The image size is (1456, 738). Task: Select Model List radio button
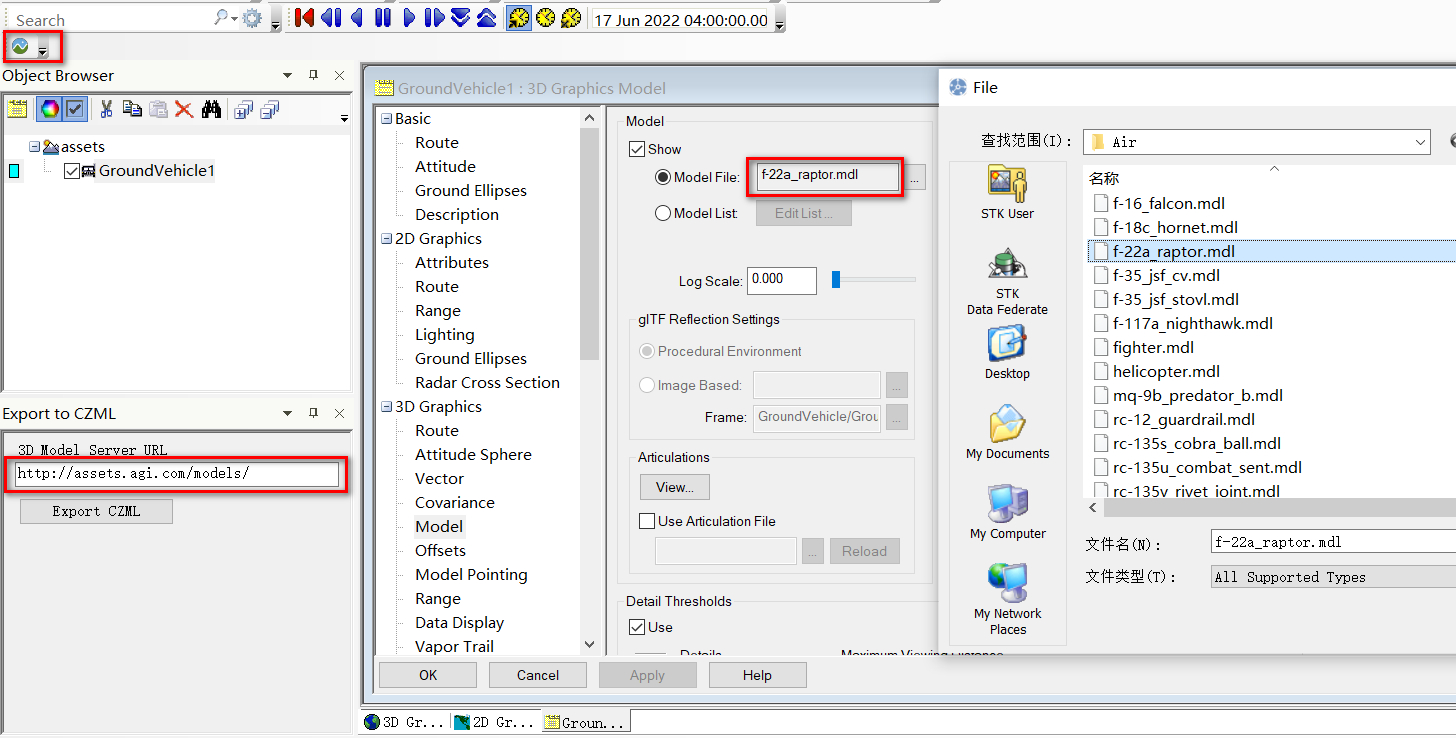click(662, 213)
